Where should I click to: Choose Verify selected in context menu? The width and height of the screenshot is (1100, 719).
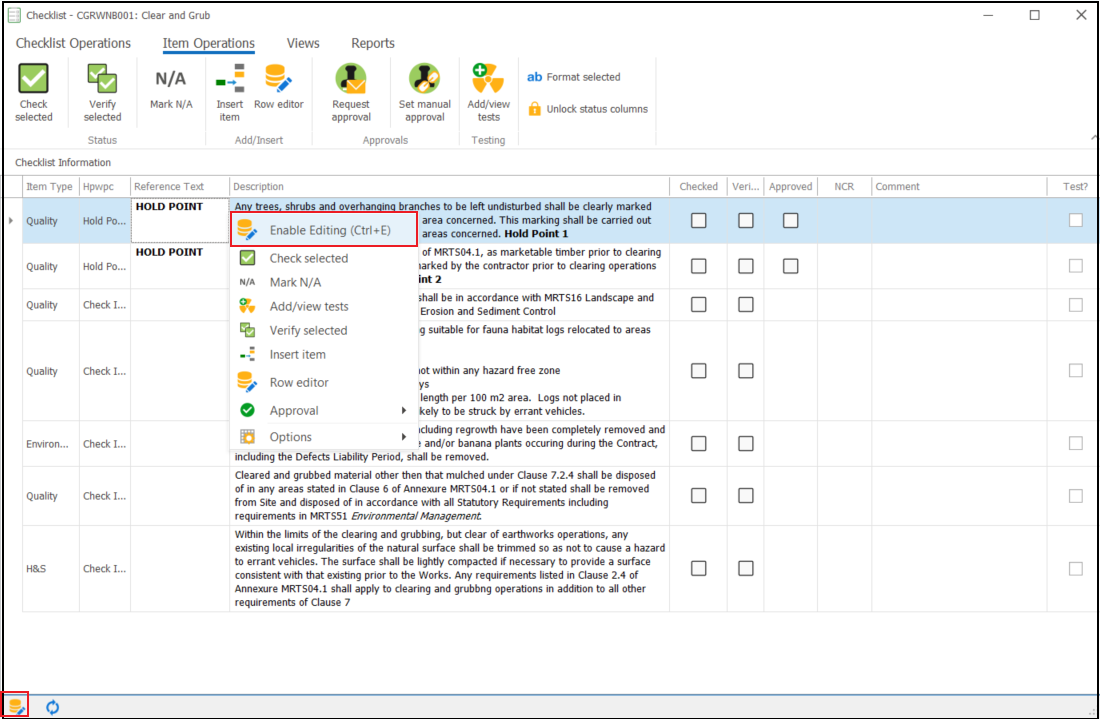pos(324,330)
